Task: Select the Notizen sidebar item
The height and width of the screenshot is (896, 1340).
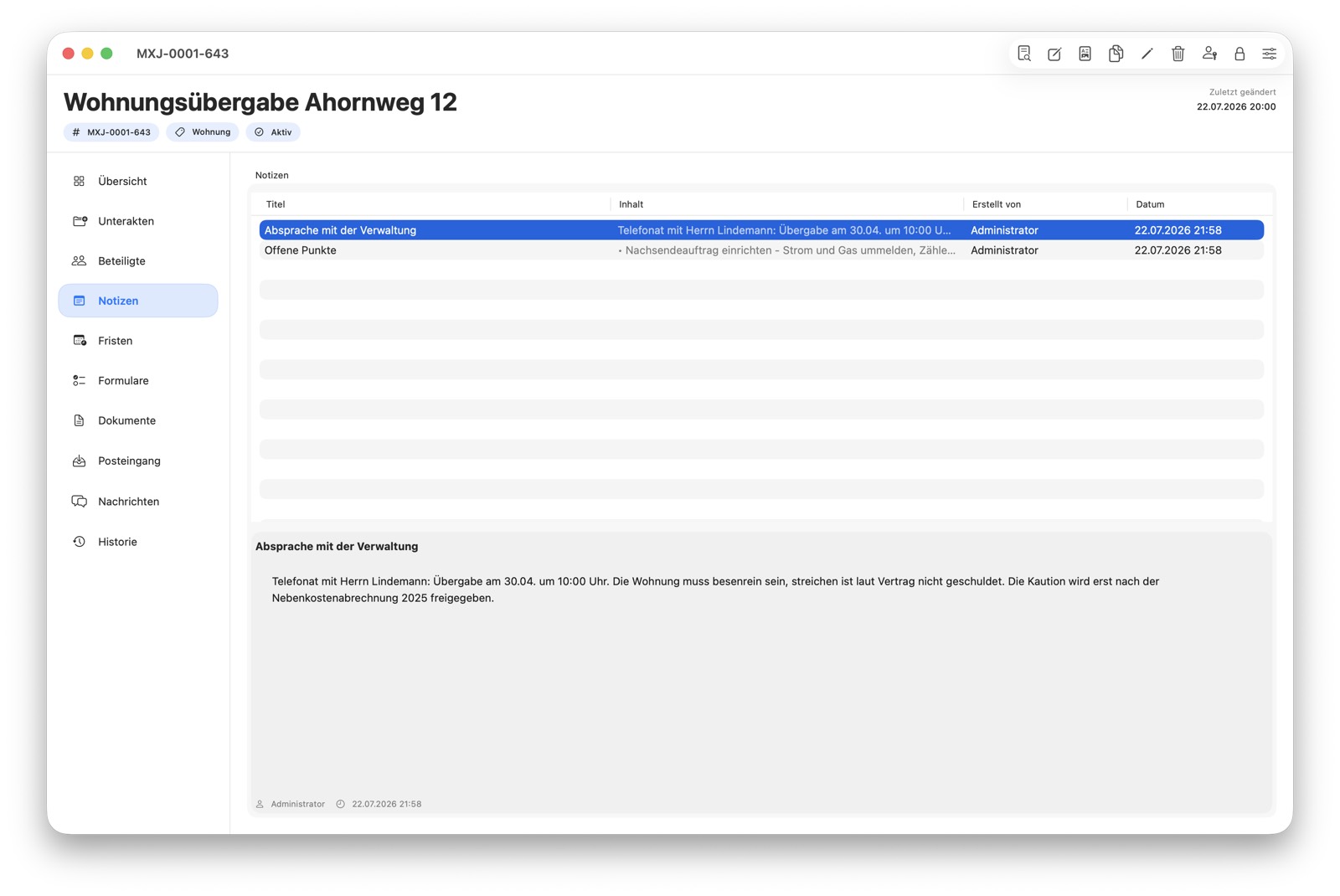Action: tap(138, 301)
